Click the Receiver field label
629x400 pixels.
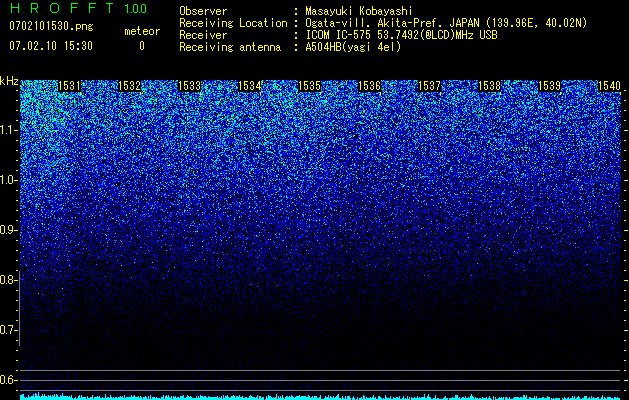pyautogui.click(x=203, y=35)
